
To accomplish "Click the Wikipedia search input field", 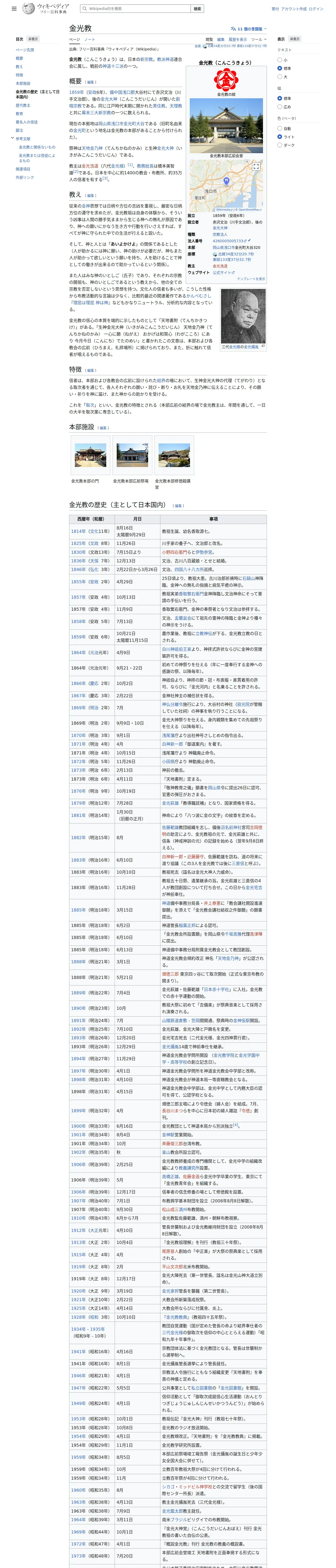I will [135, 9].
